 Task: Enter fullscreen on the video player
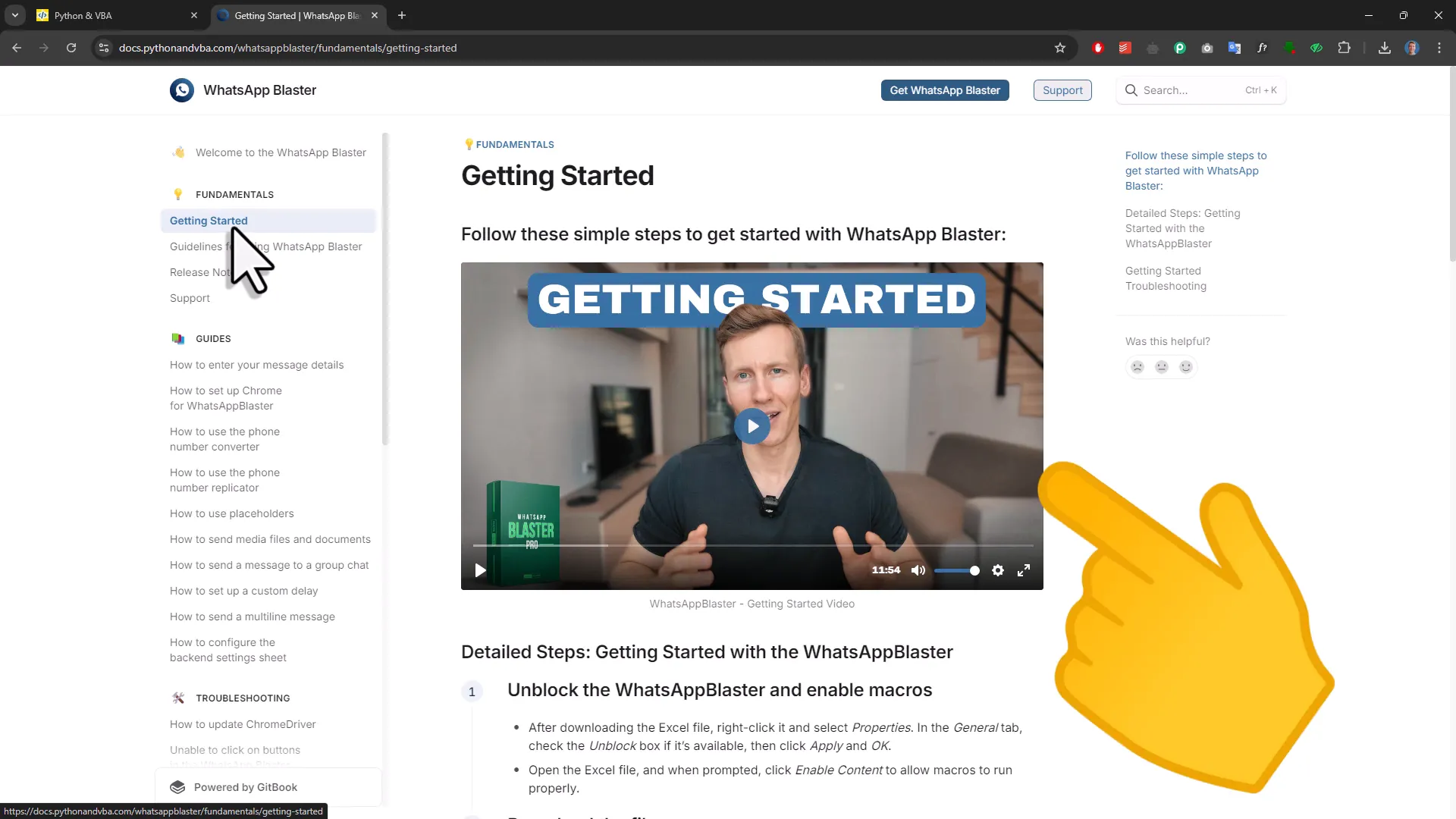pyautogui.click(x=1024, y=570)
